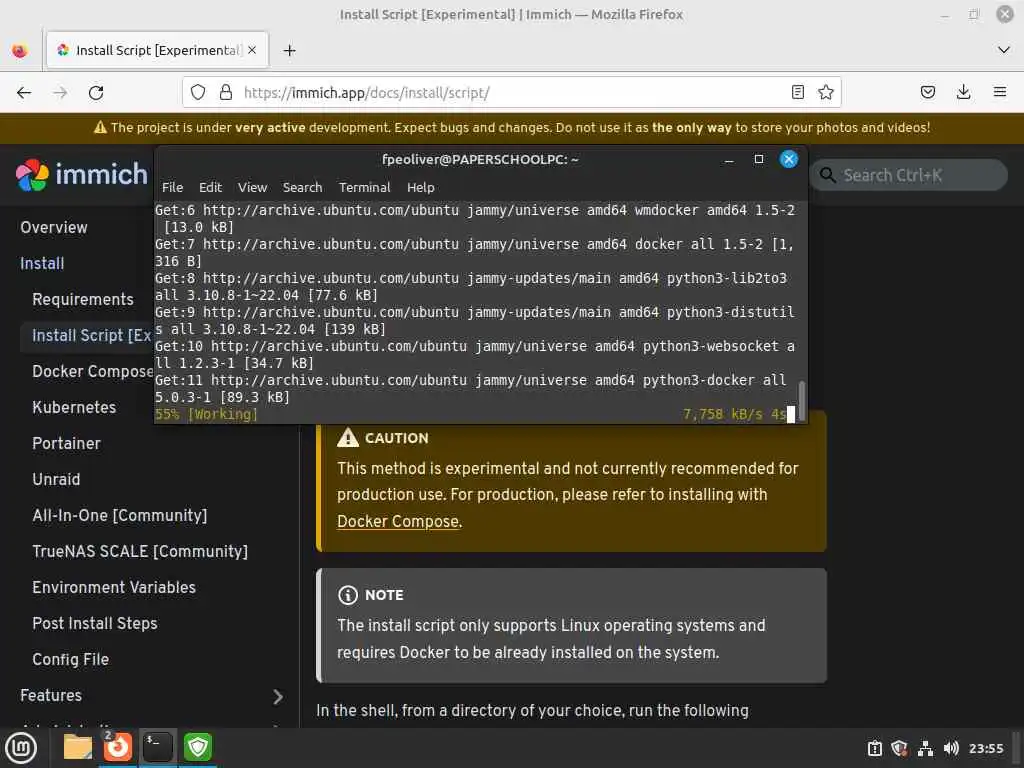Image resolution: width=1024 pixels, height=768 pixels.
Task: Expand Features section chevron
Action: (x=278, y=697)
